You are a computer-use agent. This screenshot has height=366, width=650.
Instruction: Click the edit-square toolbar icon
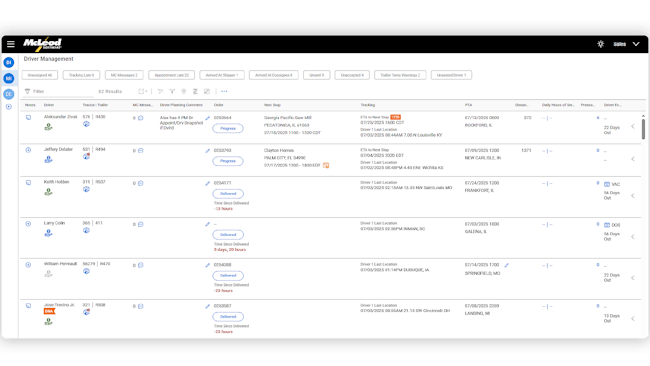click(207, 91)
